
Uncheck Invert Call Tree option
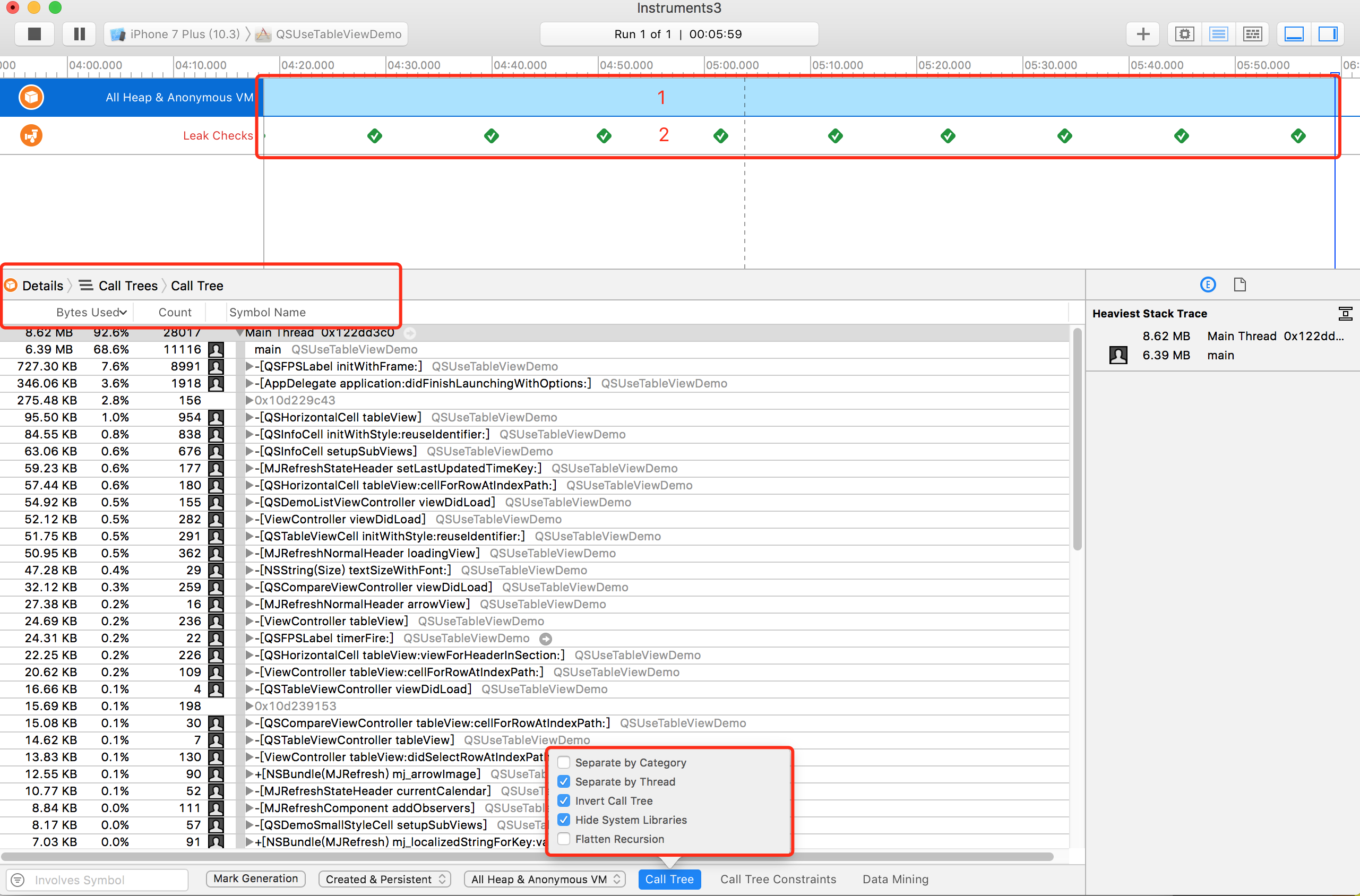point(564,800)
